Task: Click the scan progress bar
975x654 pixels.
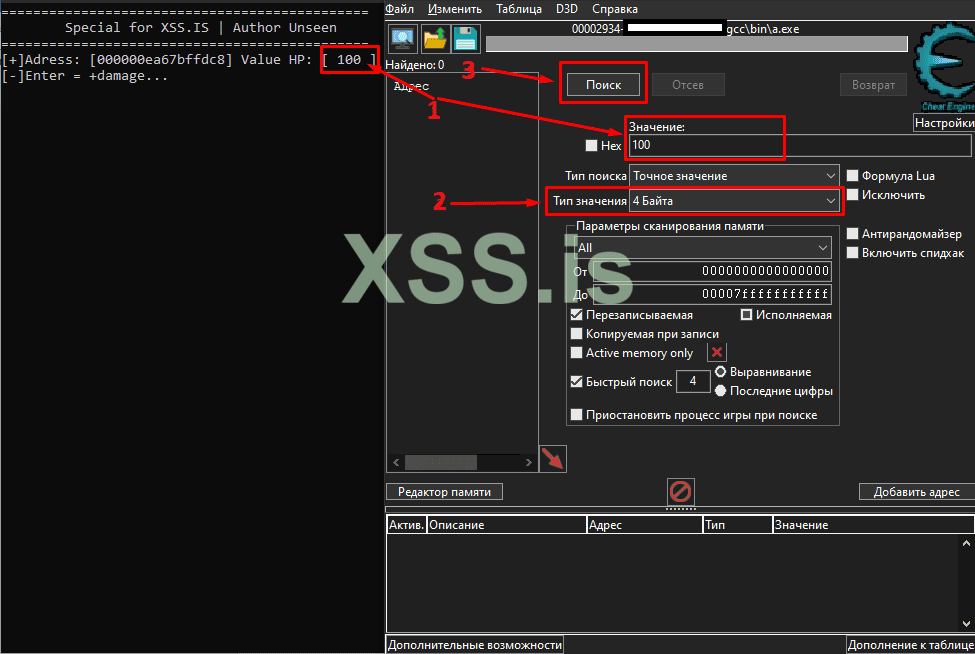Action: (x=696, y=44)
